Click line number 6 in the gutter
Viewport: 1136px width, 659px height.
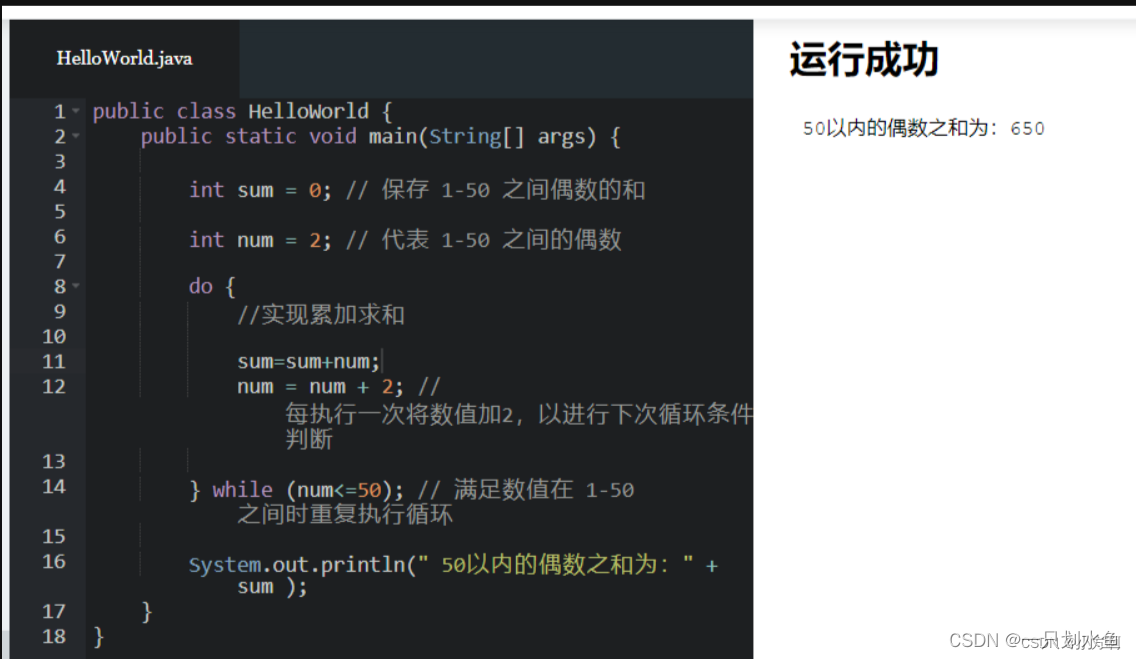click(59, 237)
